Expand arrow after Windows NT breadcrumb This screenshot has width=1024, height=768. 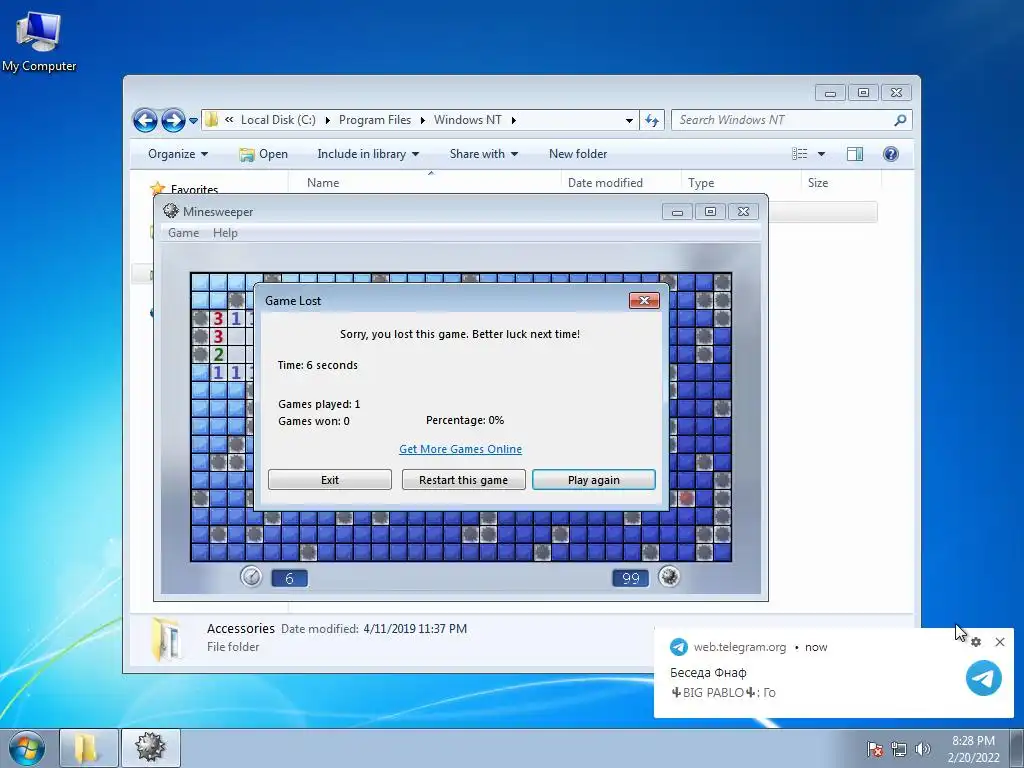[514, 120]
